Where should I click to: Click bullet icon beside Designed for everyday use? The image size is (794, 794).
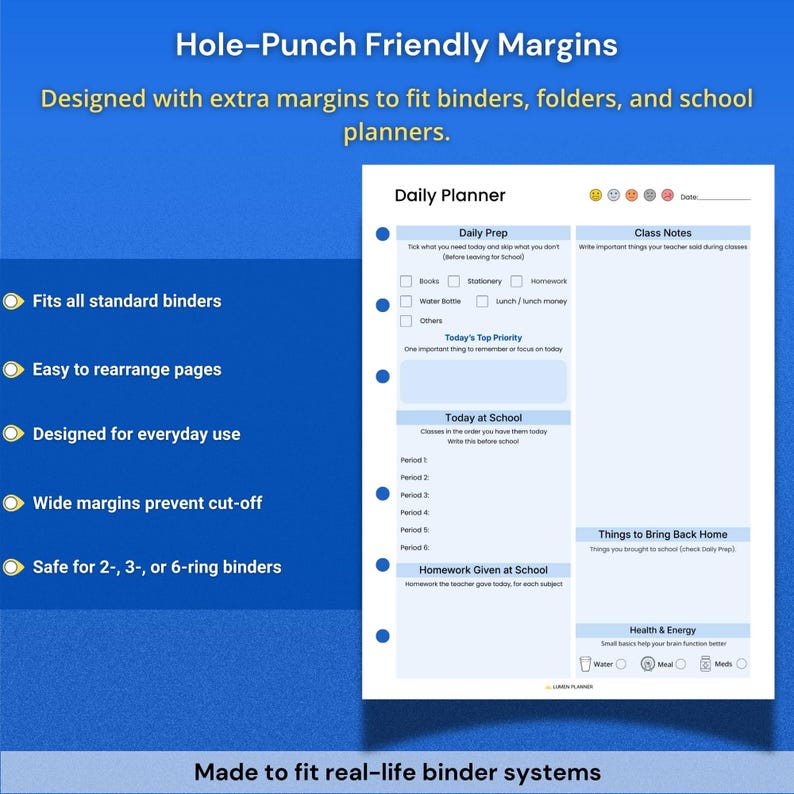[13, 434]
